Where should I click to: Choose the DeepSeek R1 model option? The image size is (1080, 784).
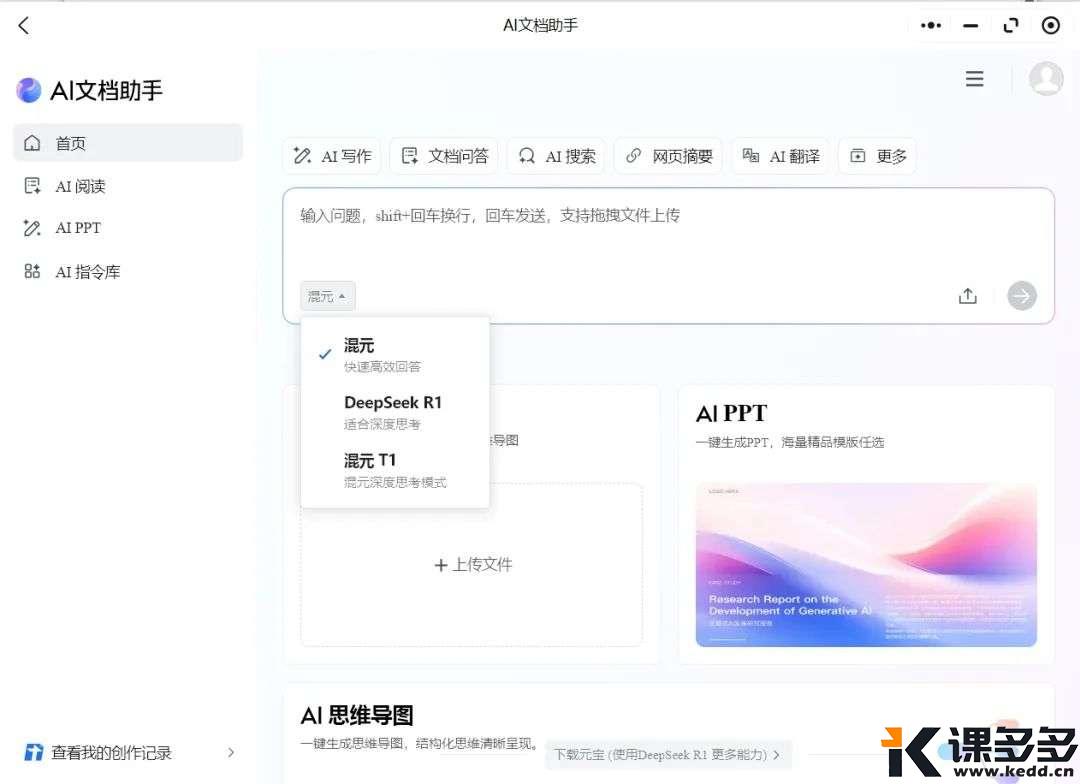[395, 412]
